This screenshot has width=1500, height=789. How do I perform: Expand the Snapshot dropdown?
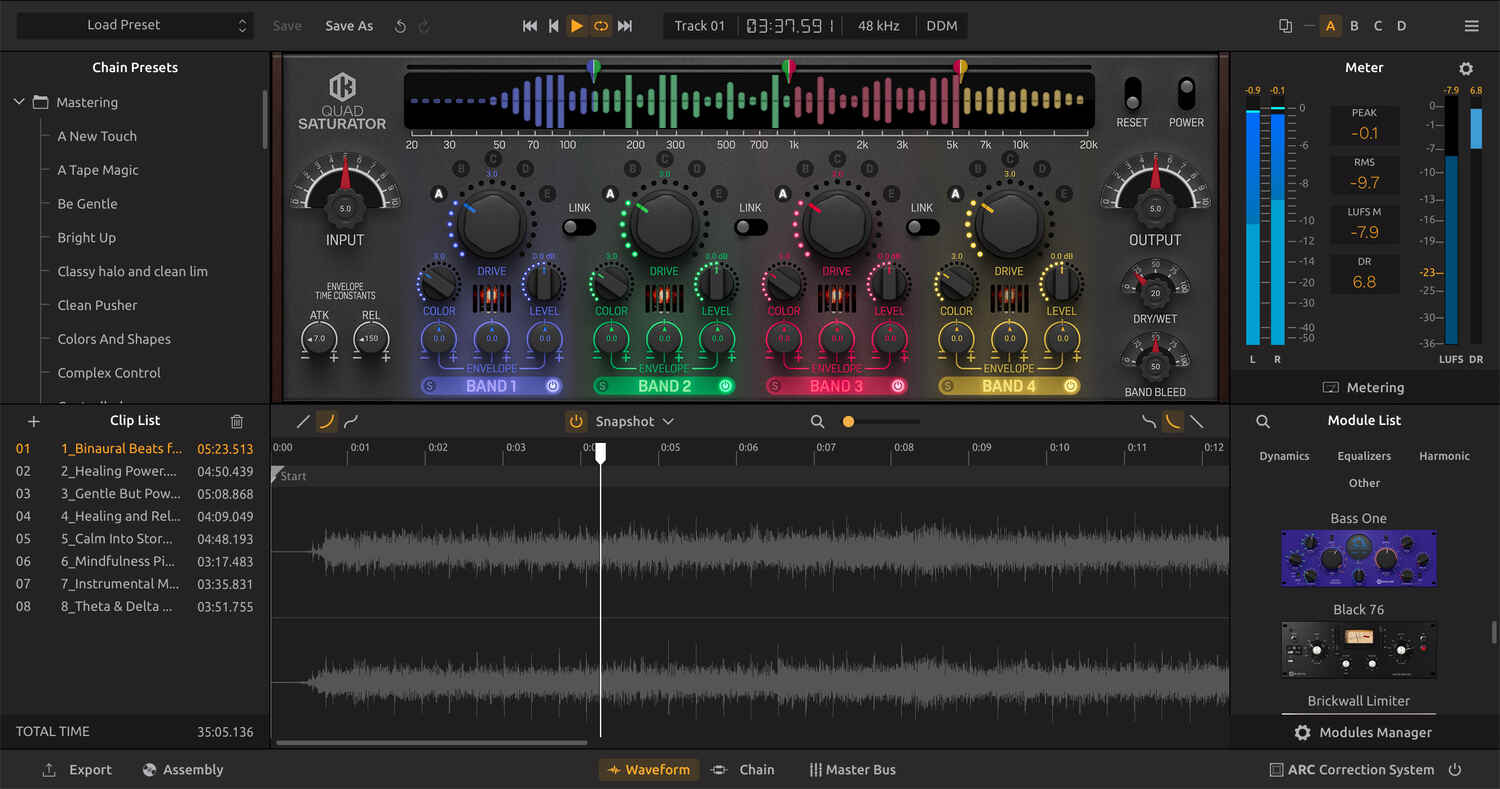coord(668,422)
